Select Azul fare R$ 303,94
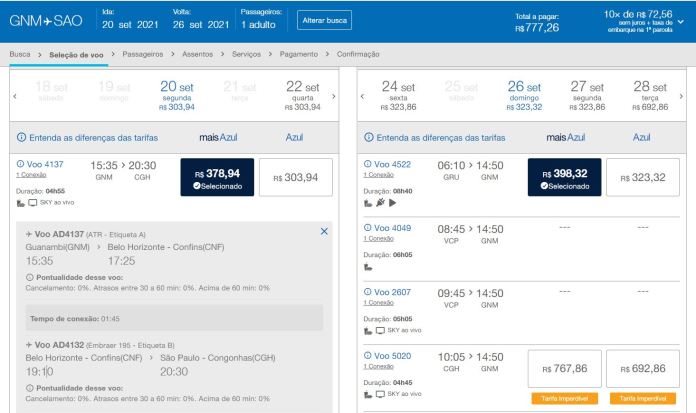This screenshot has height=413, width=696. pos(296,177)
